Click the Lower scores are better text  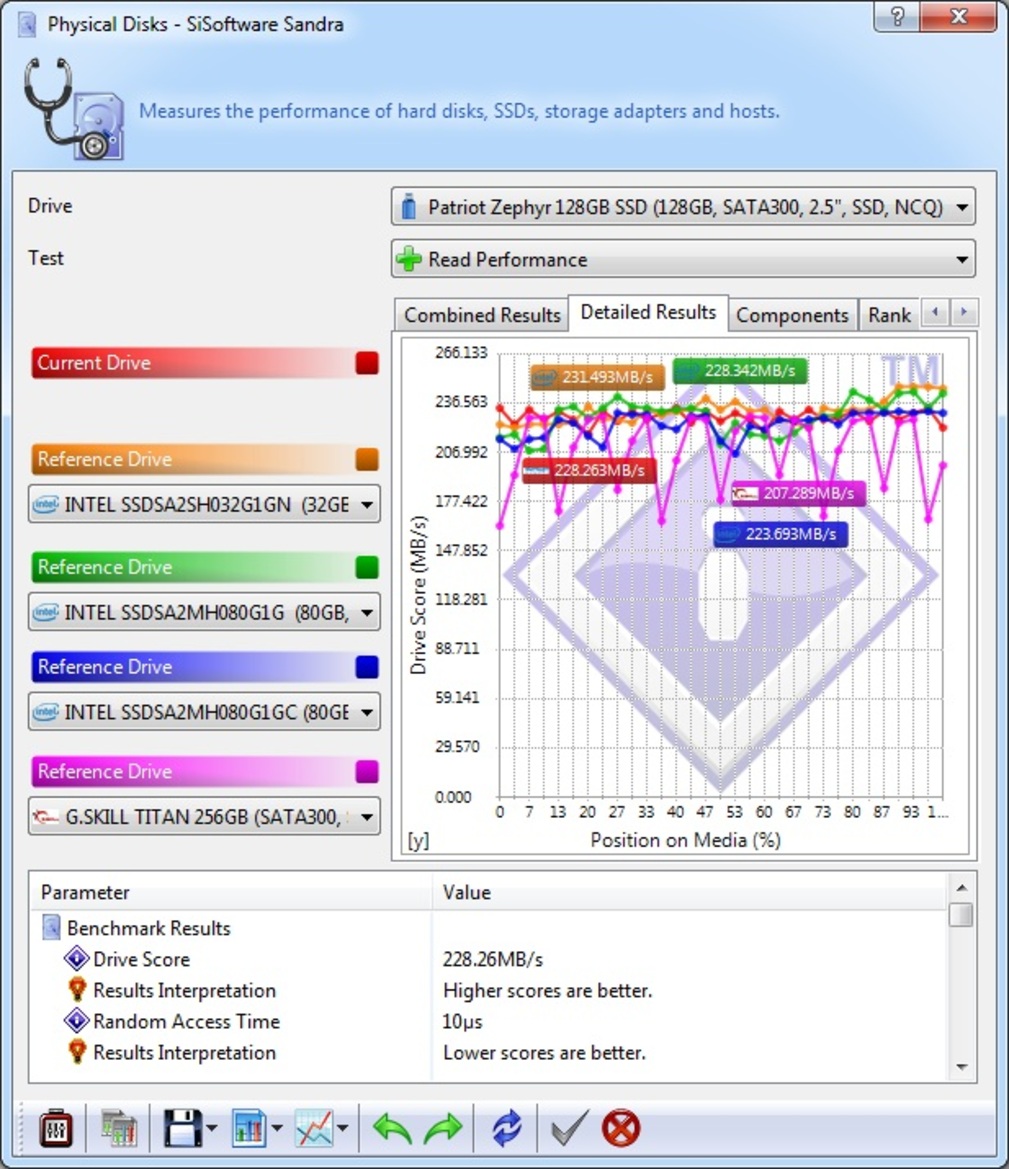(544, 1053)
